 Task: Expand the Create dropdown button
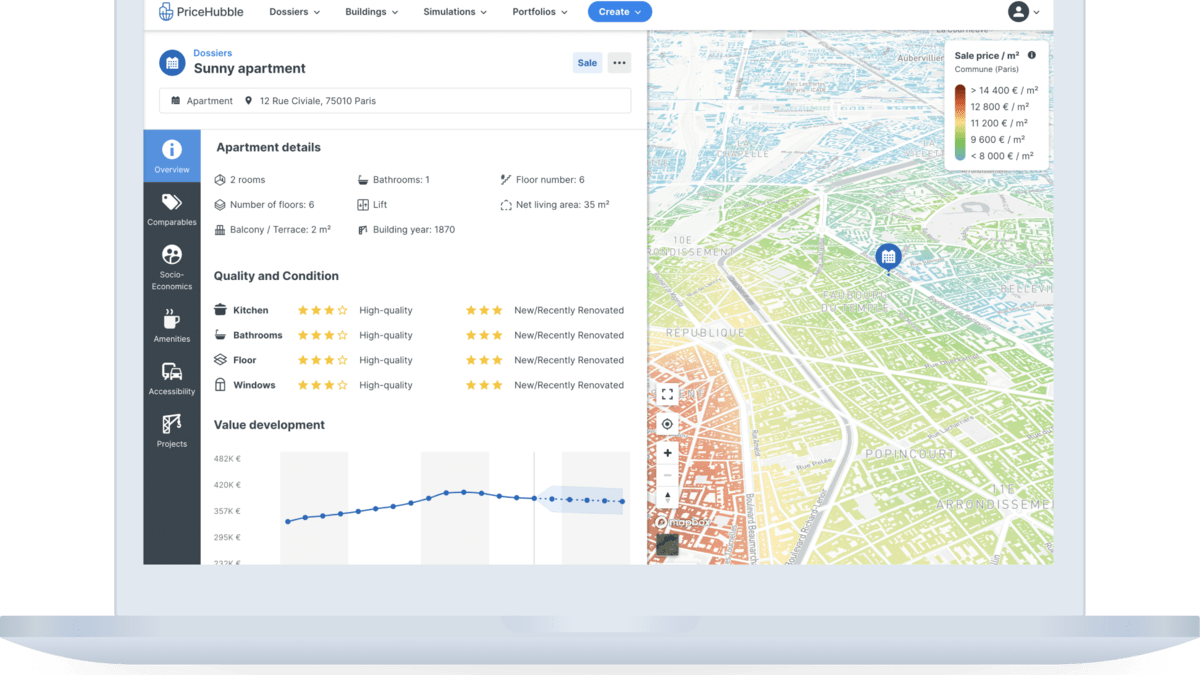pyautogui.click(x=620, y=12)
